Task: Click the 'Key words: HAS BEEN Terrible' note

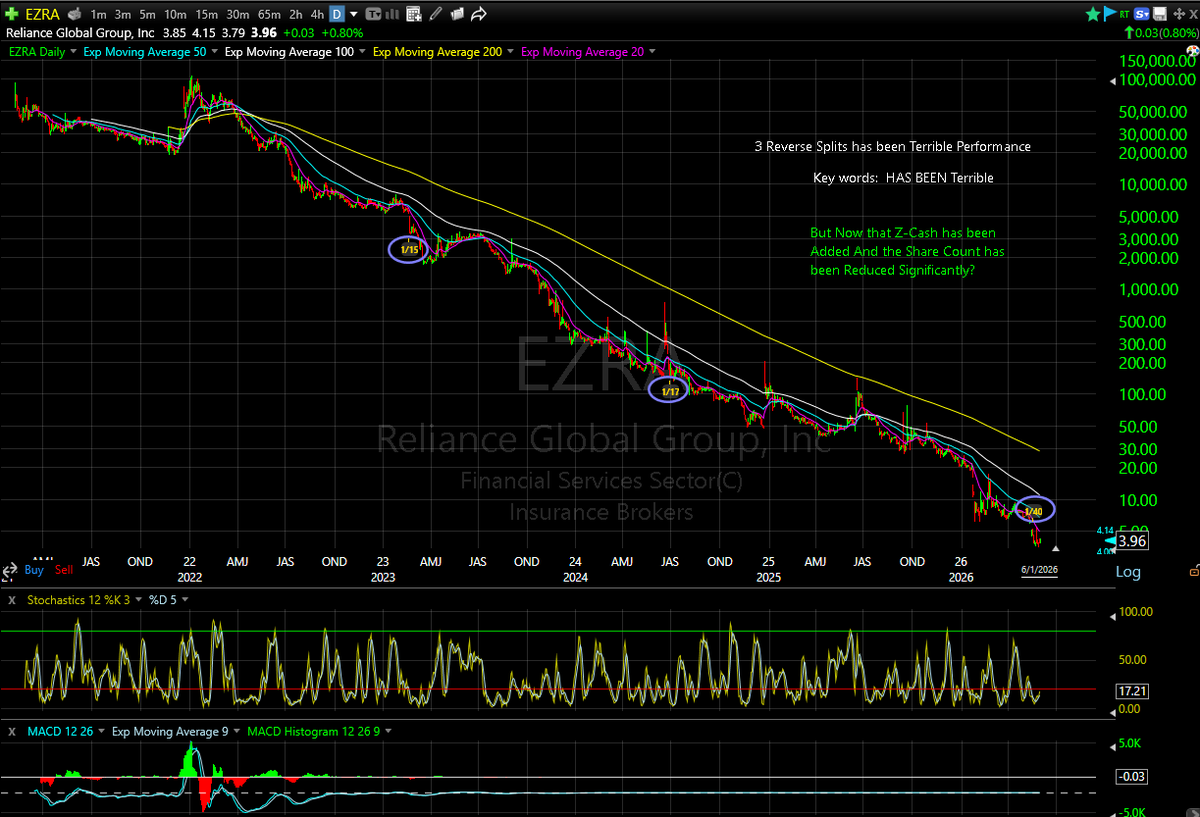Action: coord(903,177)
